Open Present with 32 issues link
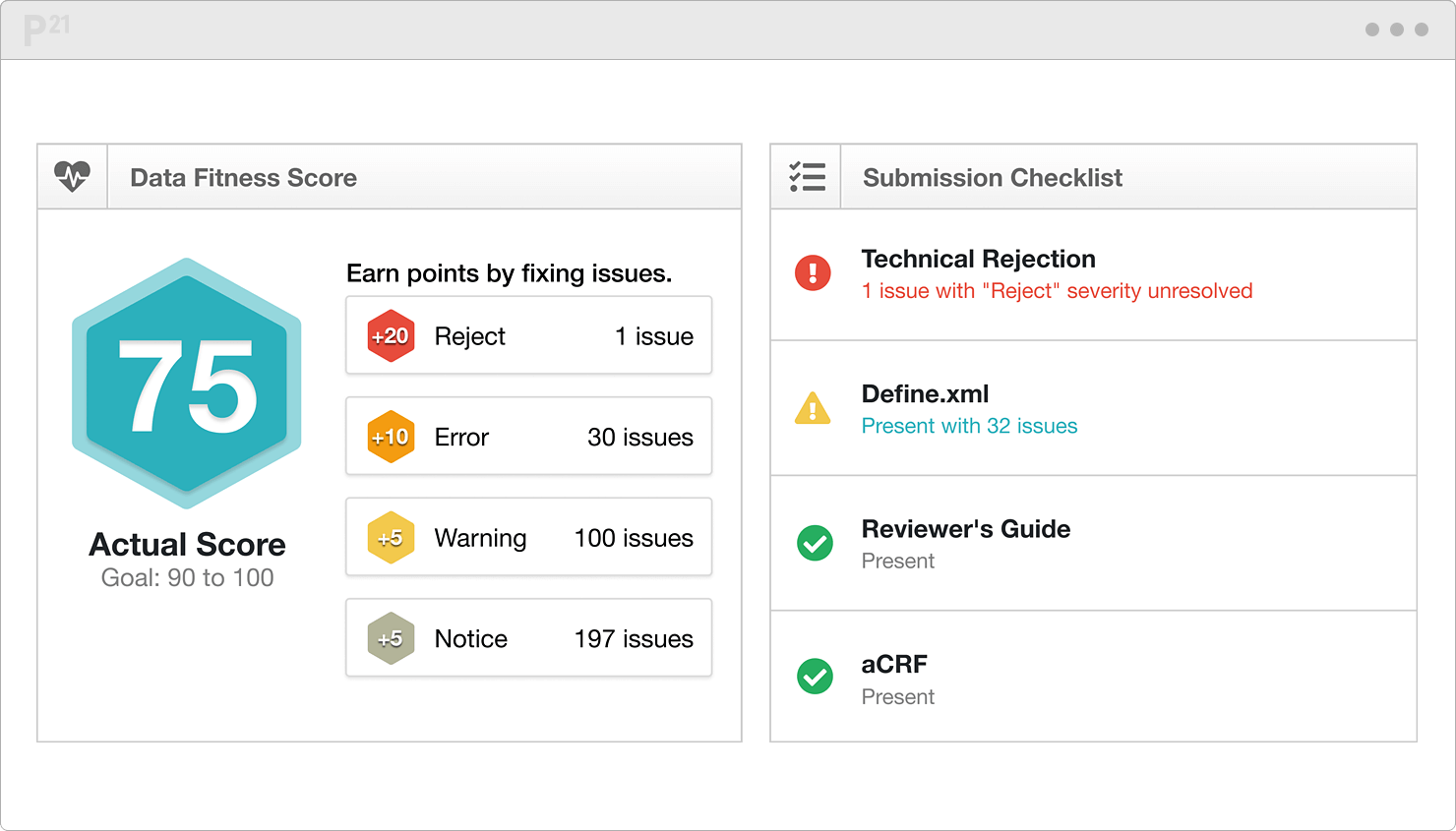 pos(969,426)
